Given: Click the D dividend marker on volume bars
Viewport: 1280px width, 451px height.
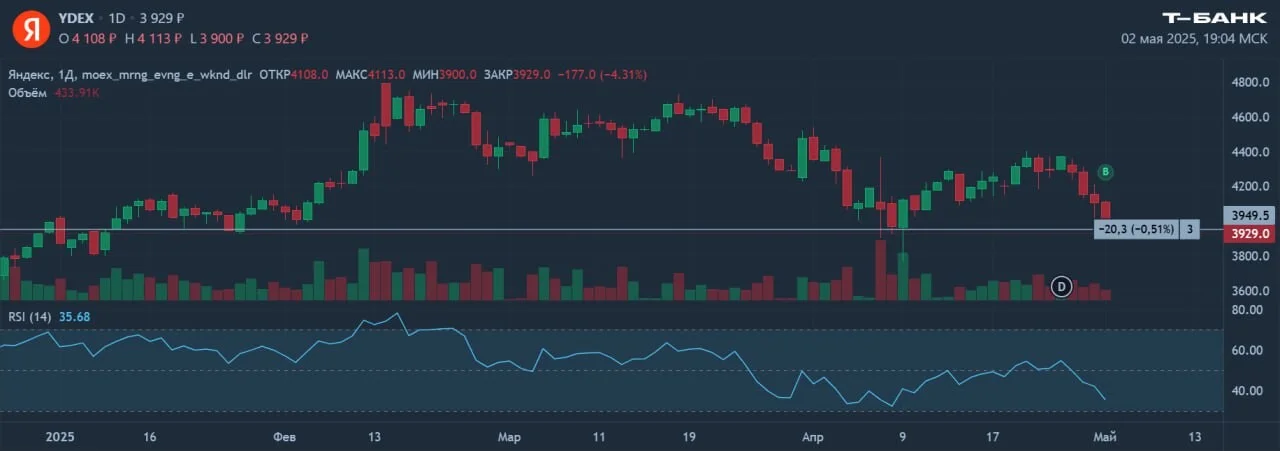Looking at the screenshot, I should pyautogui.click(x=1062, y=288).
